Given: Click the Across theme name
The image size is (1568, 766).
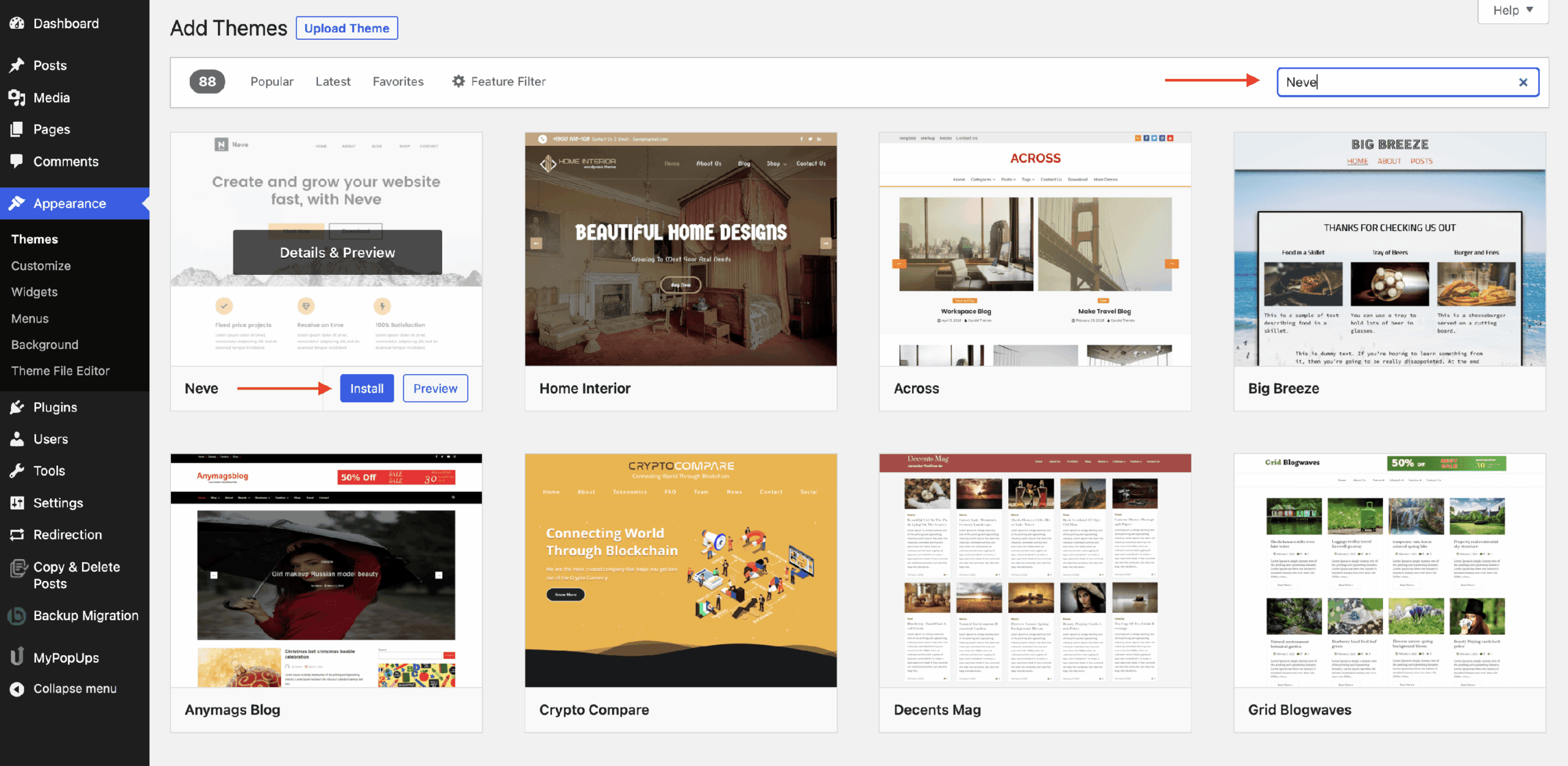Looking at the screenshot, I should pyautogui.click(x=916, y=388).
